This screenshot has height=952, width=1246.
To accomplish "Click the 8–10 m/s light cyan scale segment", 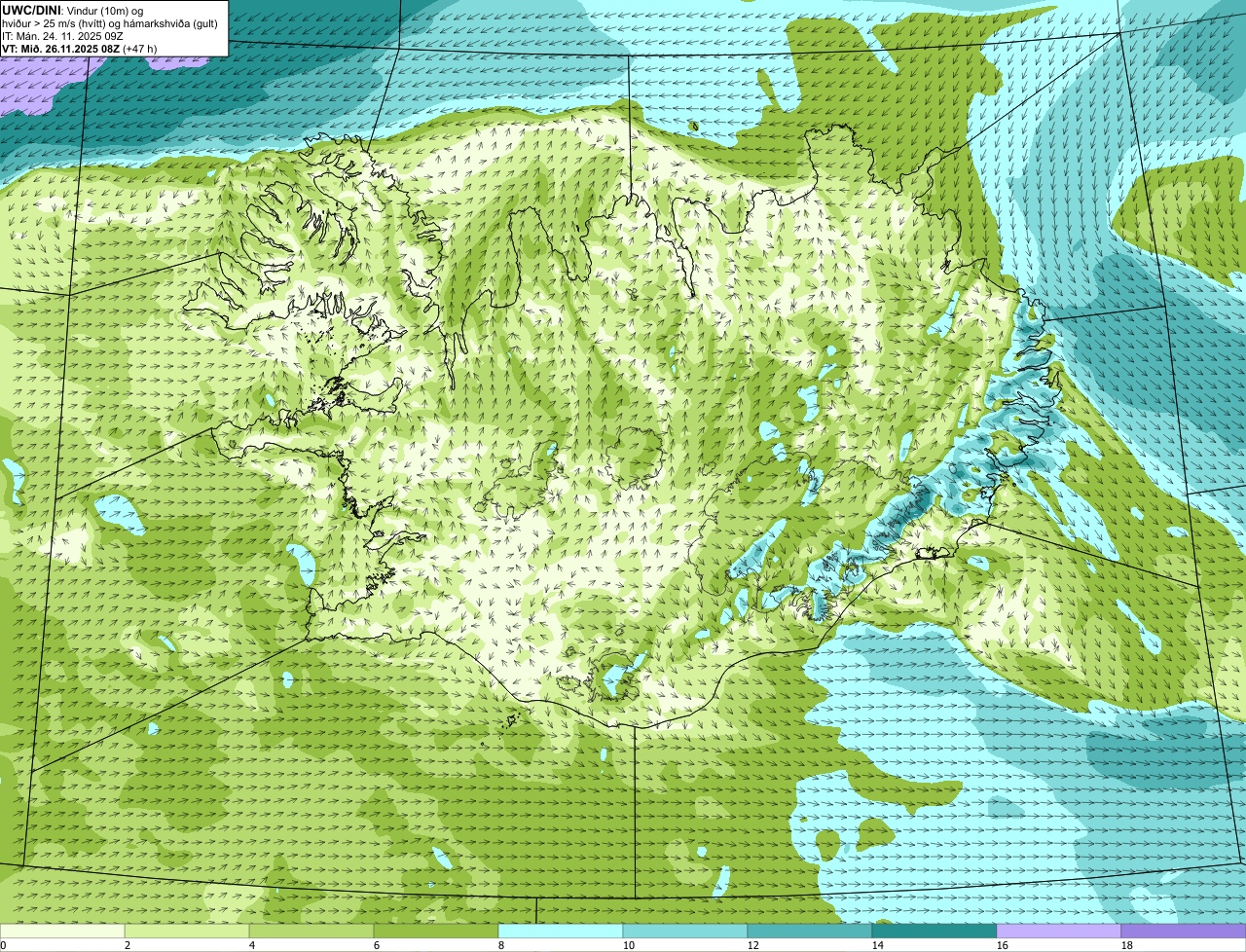I will (561, 931).
